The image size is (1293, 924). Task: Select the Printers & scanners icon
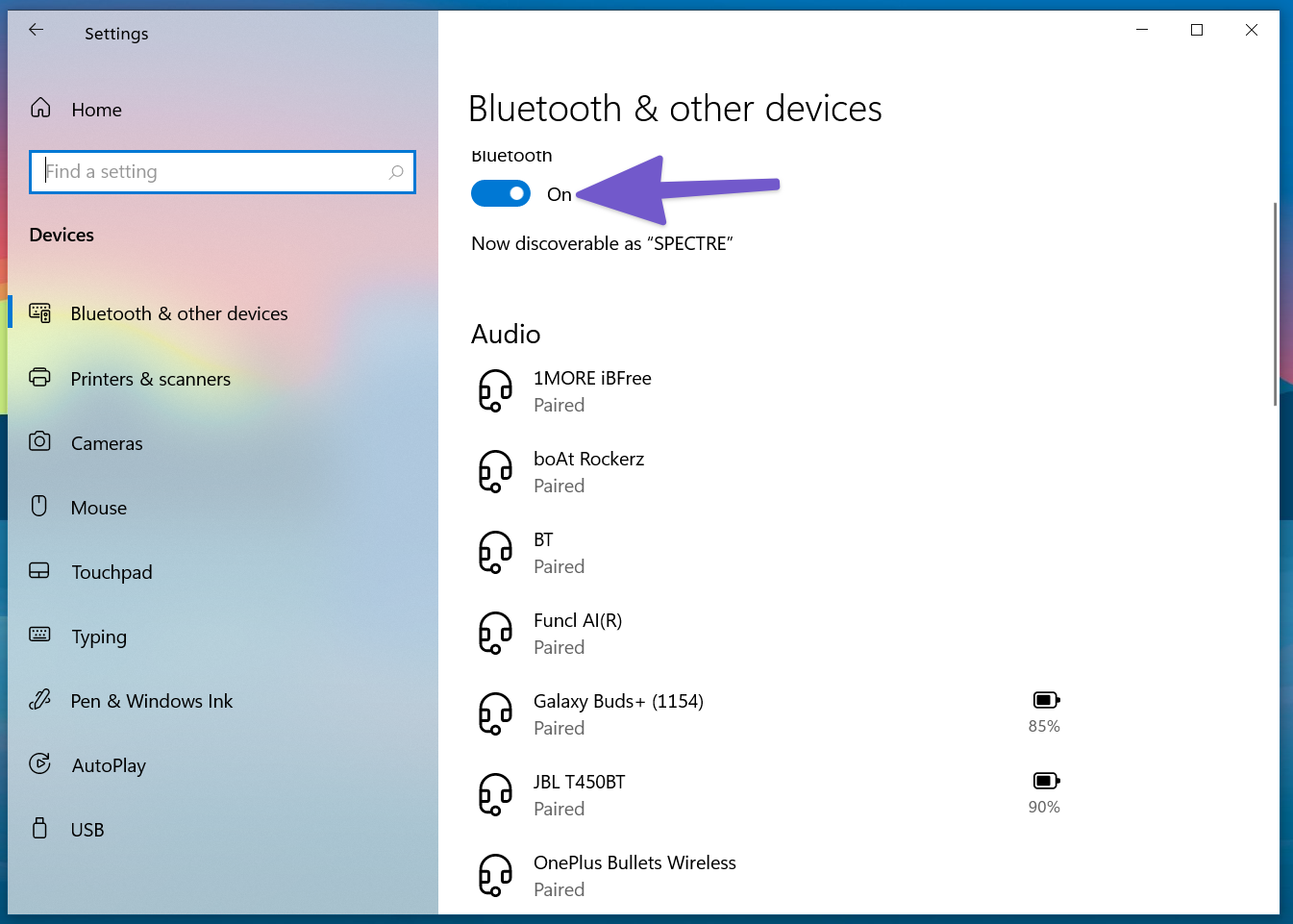point(38,378)
